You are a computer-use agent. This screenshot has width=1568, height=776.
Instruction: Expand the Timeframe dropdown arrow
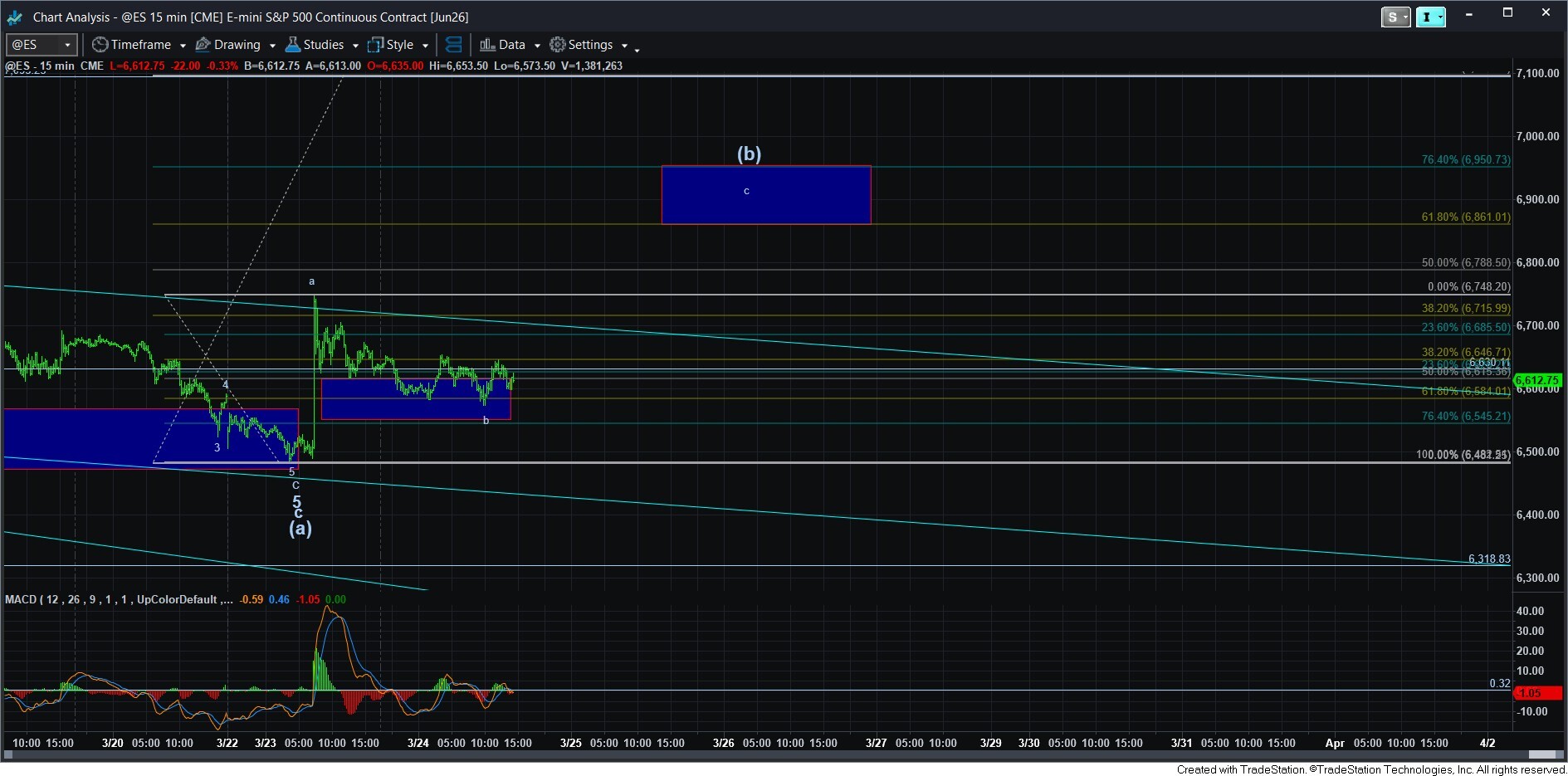click(x=183, y=46)
